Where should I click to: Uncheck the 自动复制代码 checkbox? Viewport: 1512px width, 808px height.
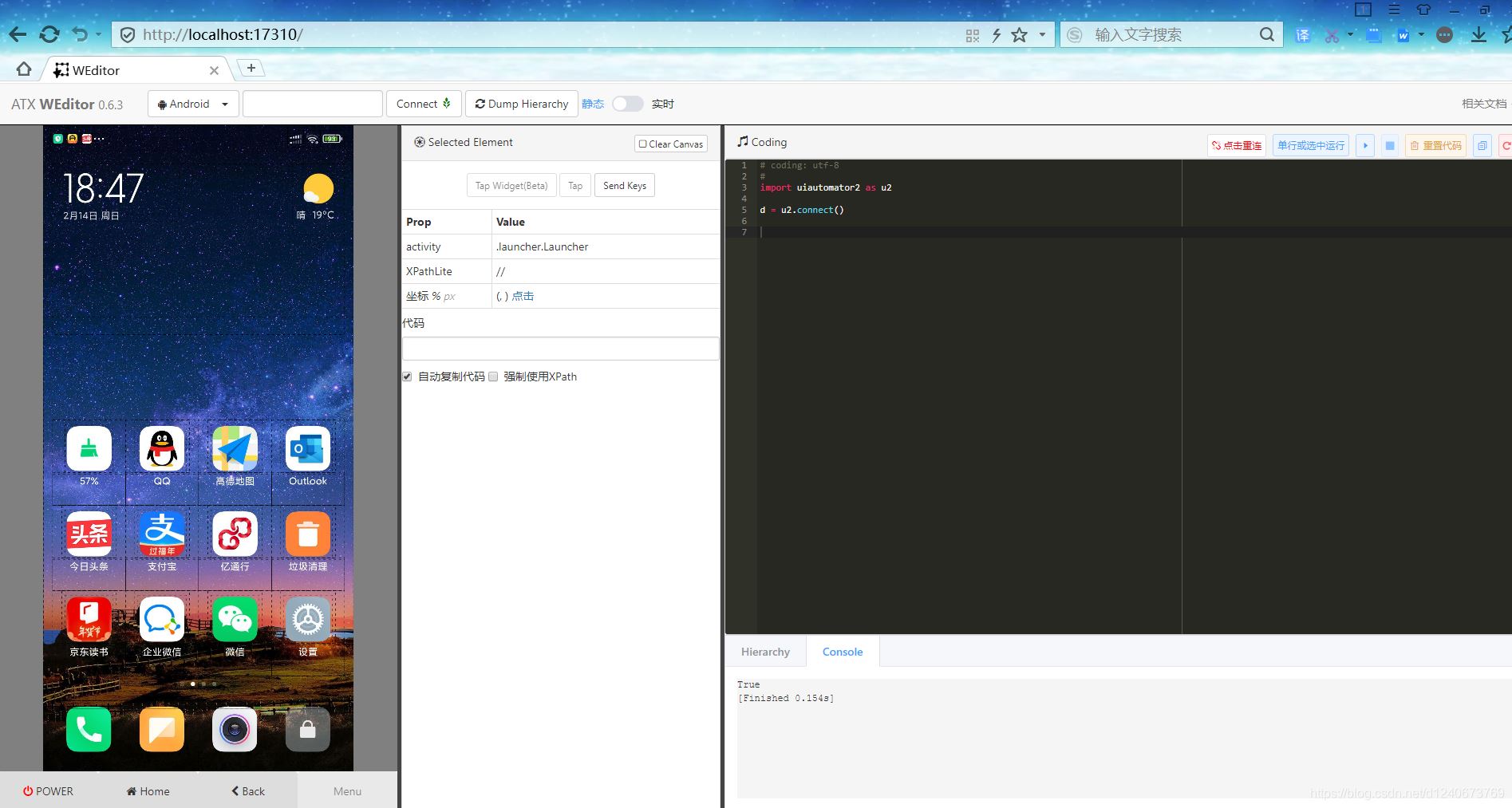click(407, 376)
